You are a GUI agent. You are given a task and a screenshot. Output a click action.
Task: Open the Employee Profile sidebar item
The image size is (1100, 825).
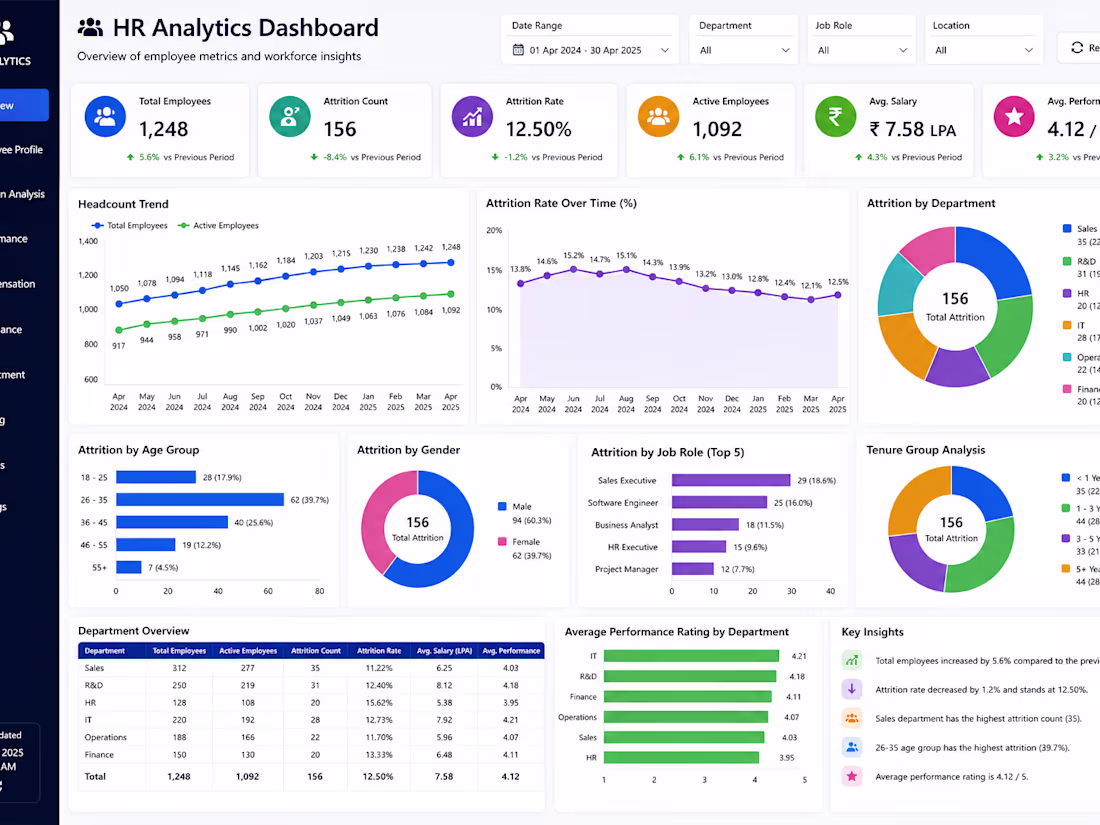tap(22, 149)
